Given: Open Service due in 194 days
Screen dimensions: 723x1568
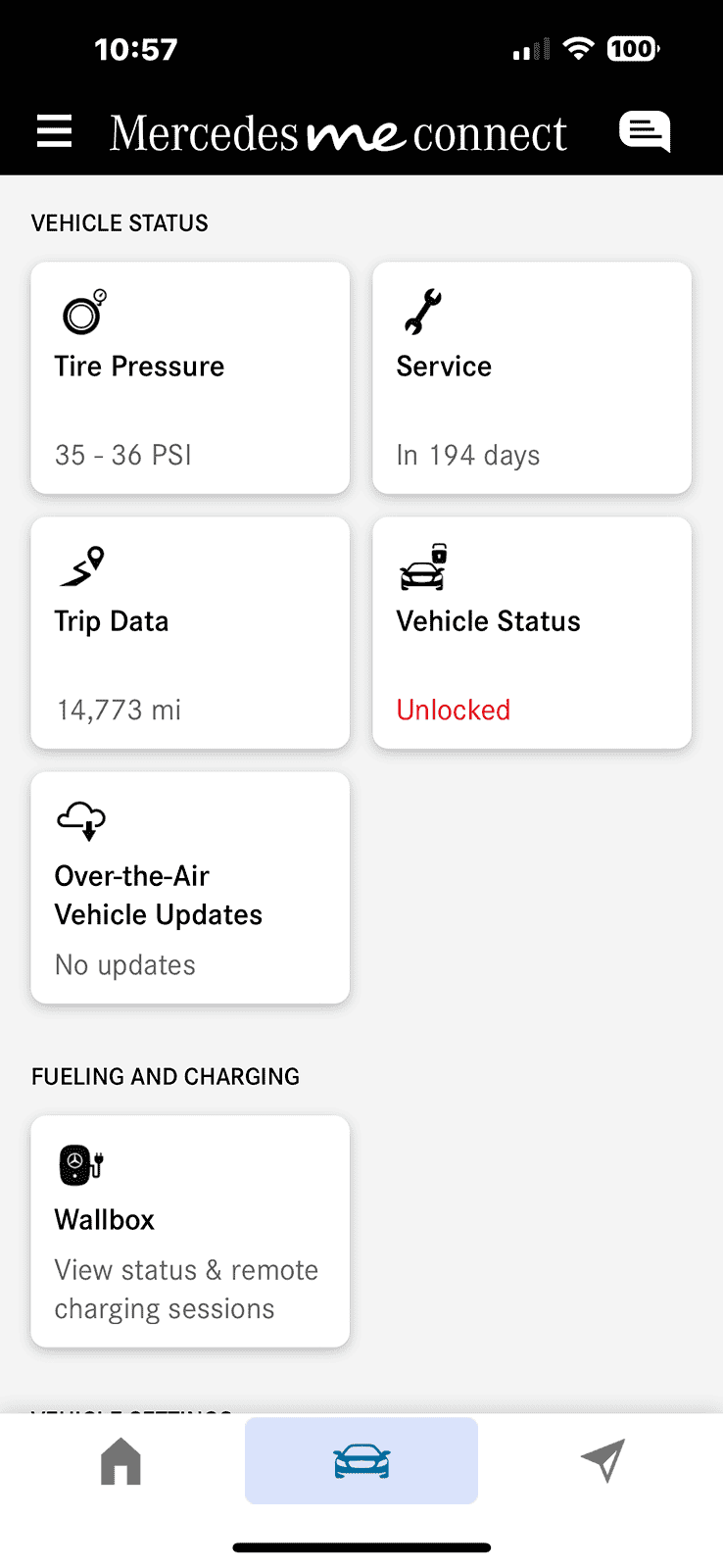Looking at the screenshot, I should tap(468, 456).
